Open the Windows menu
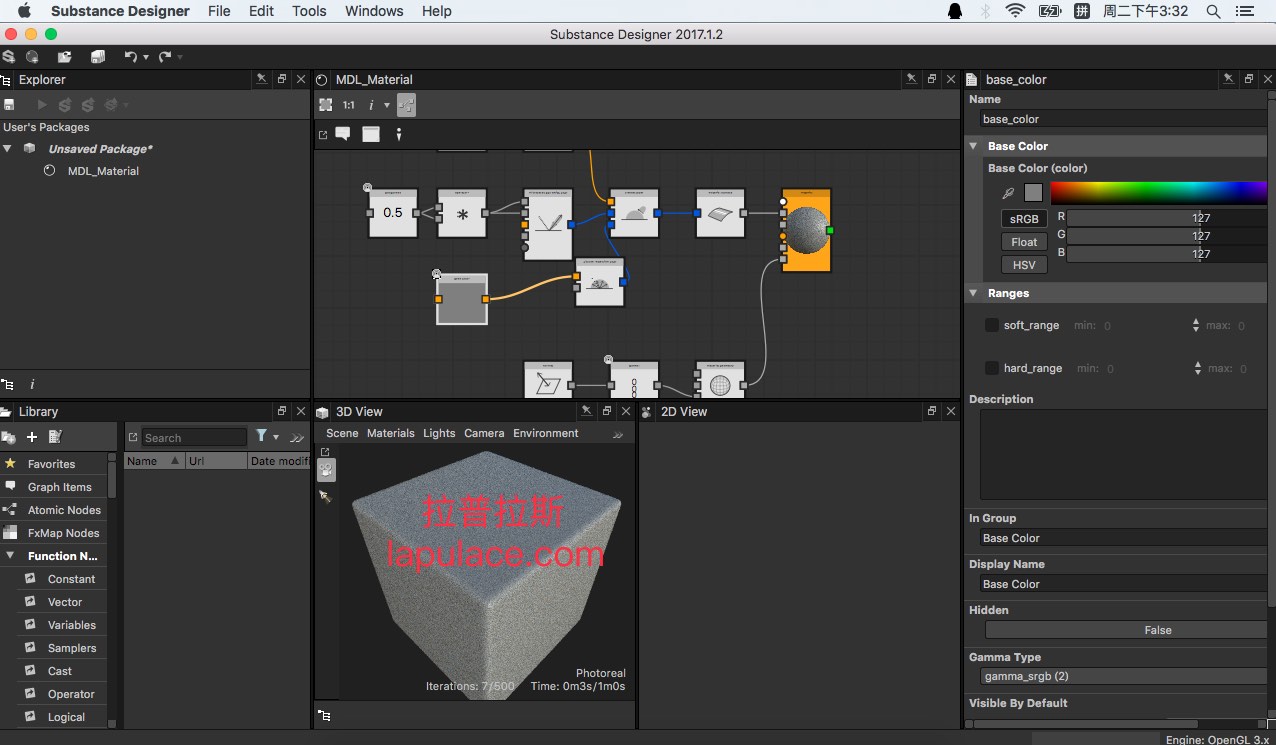The height and width of the screenshot is (745, 1276). [376, 11]
